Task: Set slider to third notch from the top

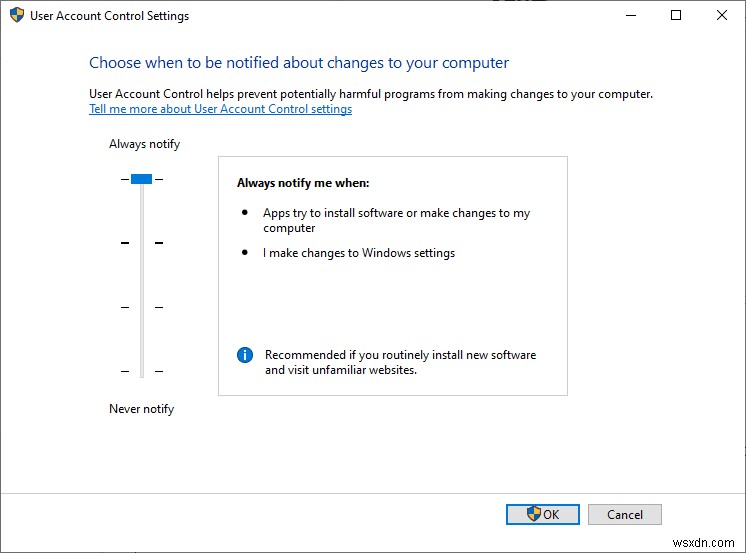Action: (141, 307)
